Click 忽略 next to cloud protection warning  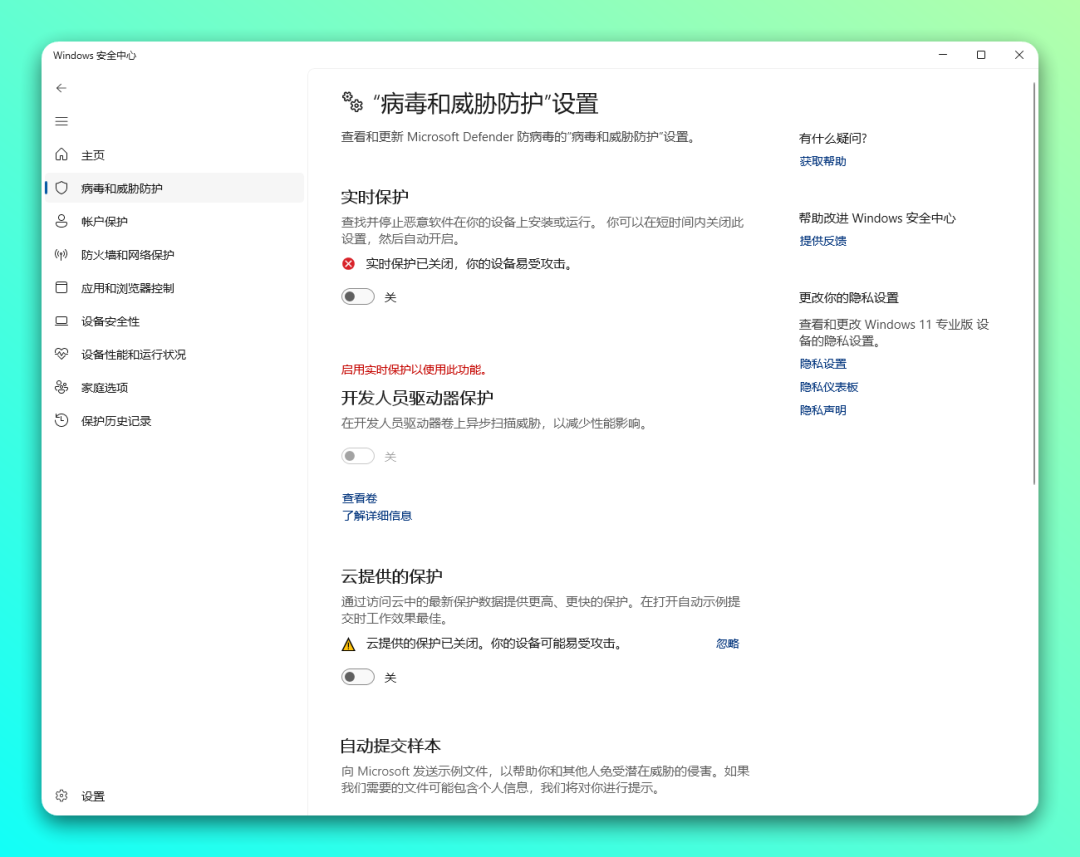(727, 644)
